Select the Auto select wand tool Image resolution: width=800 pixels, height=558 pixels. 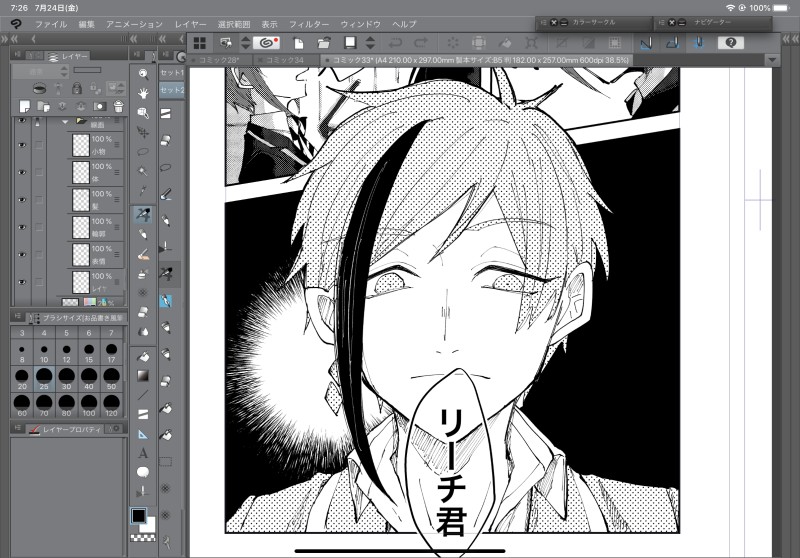[x=143, y=171]
